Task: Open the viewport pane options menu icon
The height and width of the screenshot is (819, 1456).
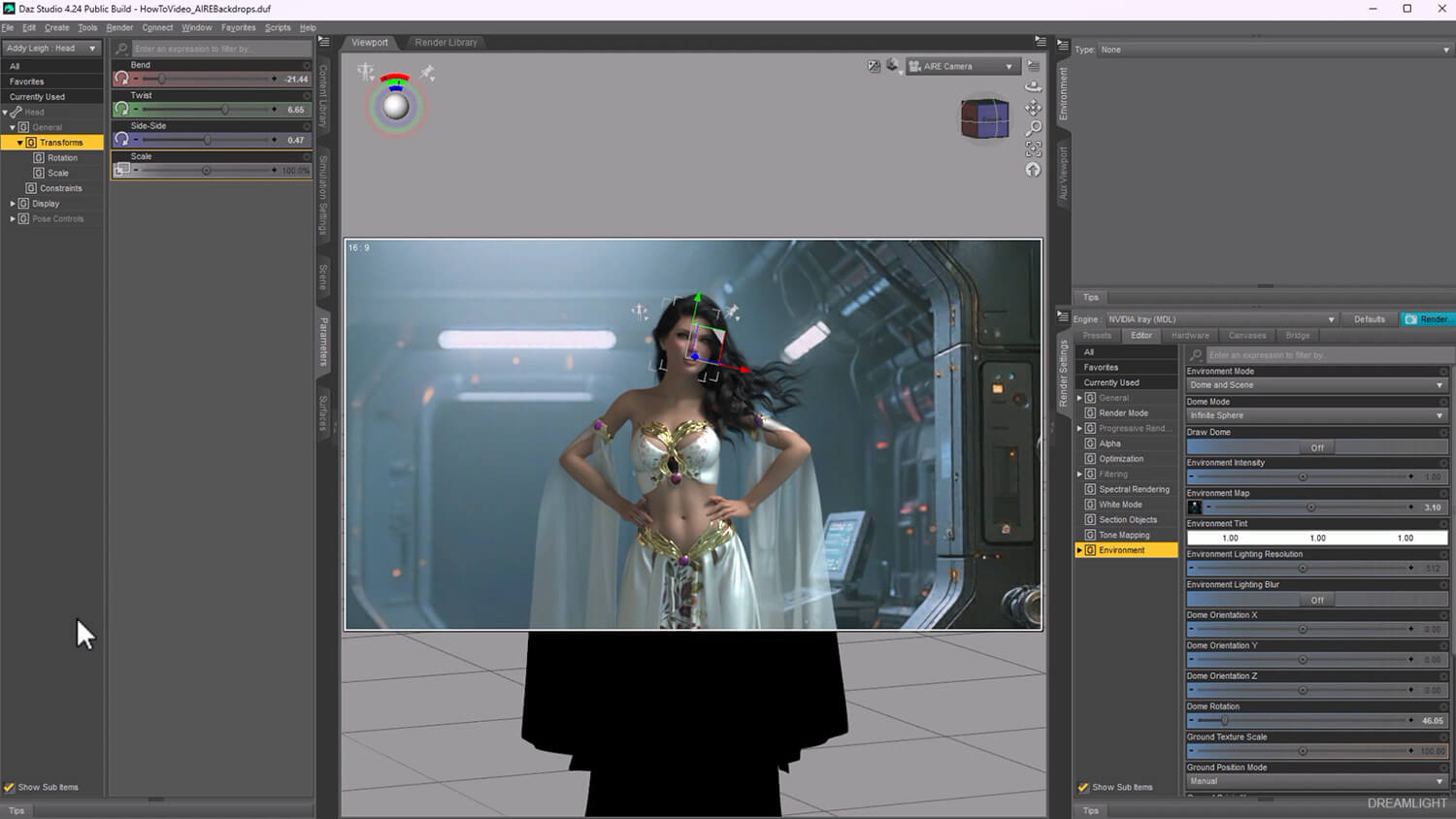Action: click(1040, 42)
